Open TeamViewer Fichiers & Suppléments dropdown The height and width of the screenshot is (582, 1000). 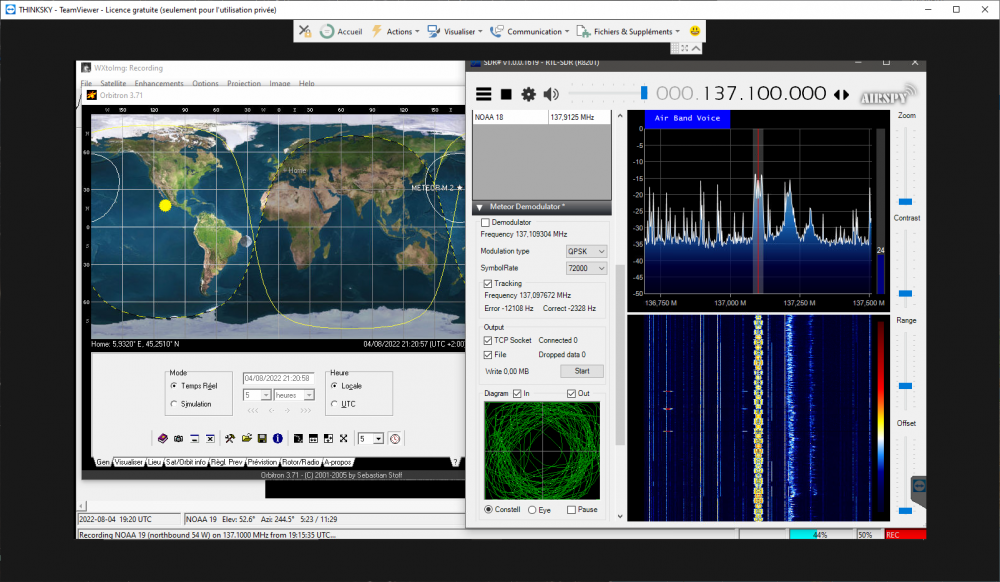coord(628,31)
